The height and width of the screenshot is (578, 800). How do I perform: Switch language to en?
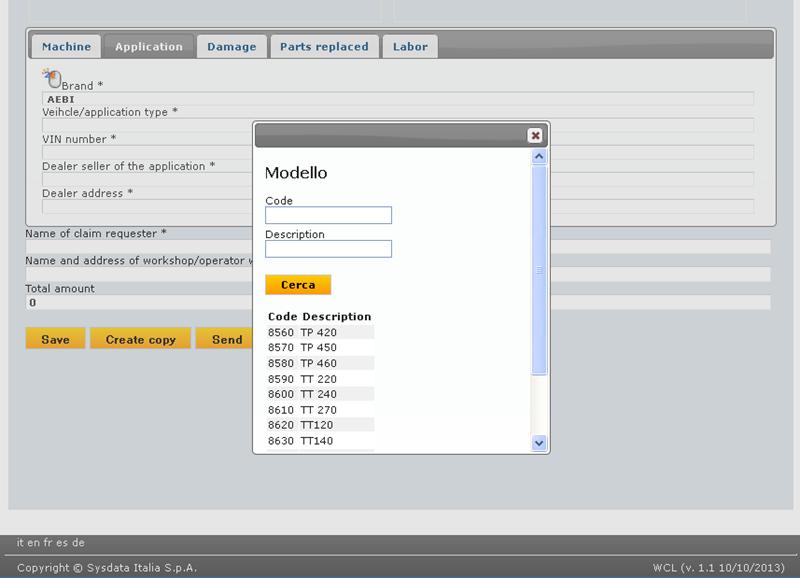(x=33, y=542)
